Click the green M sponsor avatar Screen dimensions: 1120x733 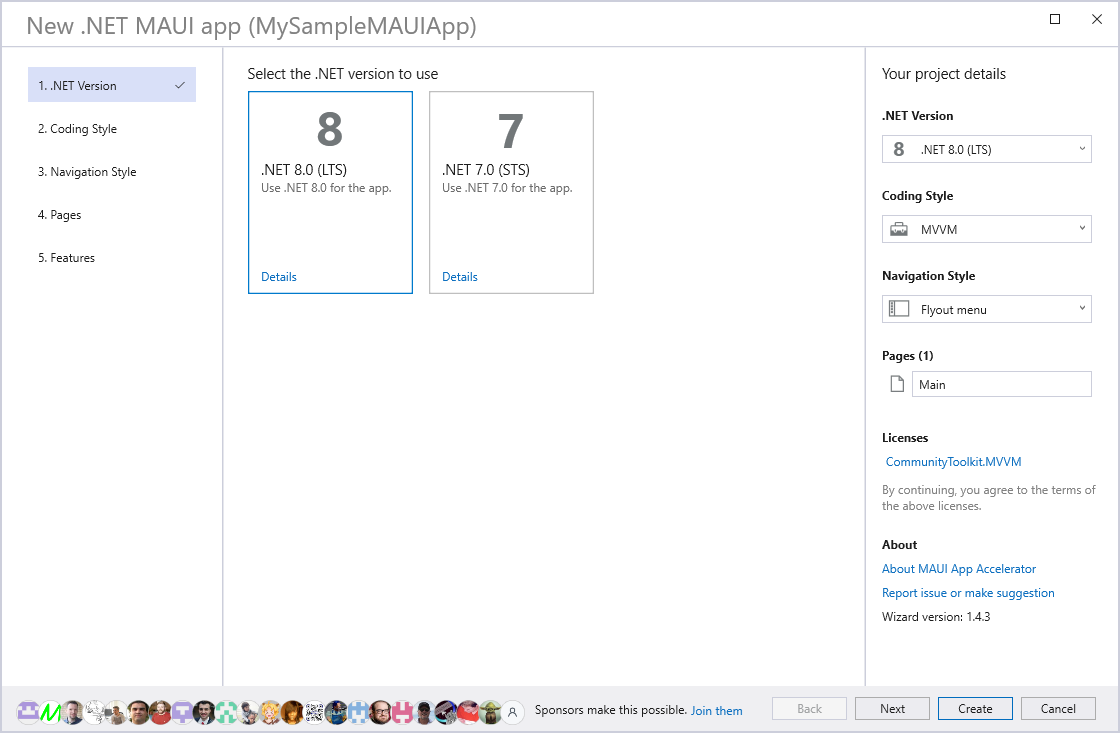pyautogui.click(x=50, y=712)
